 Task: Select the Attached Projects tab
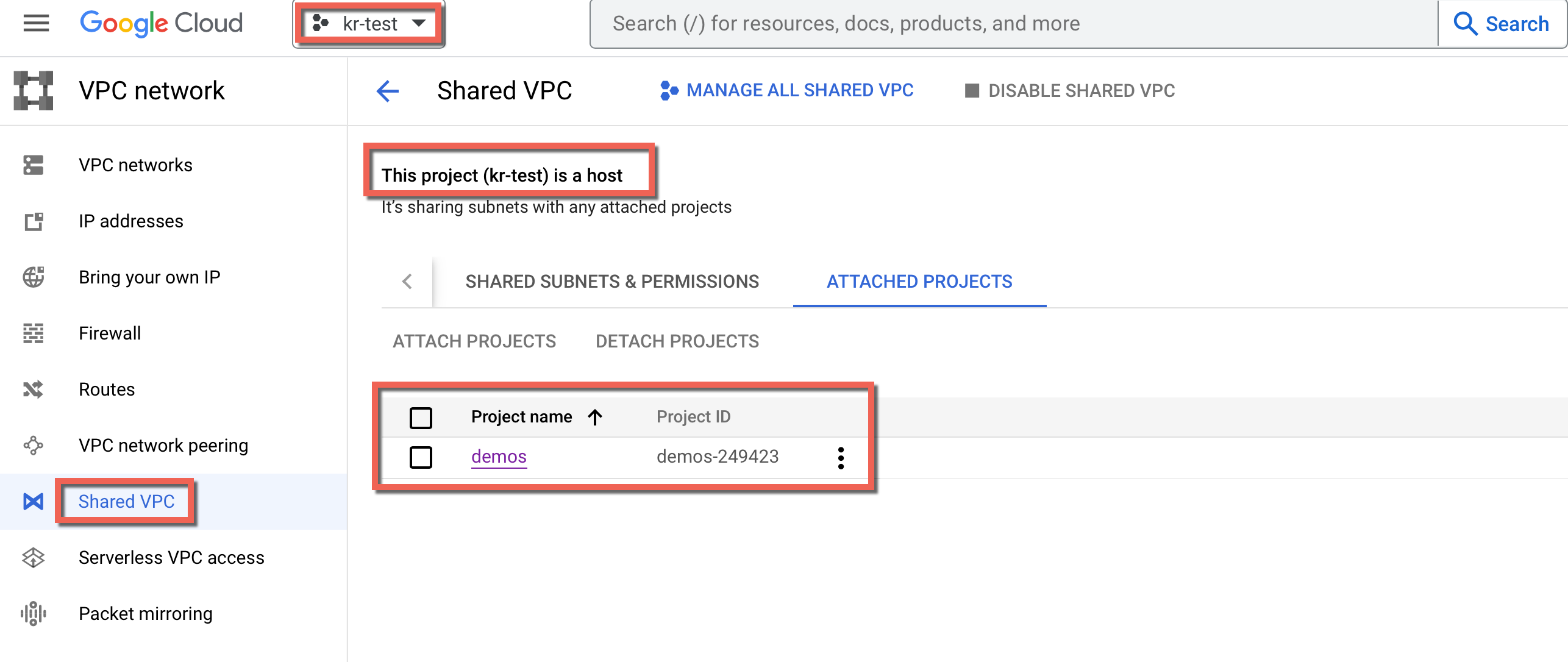click(x=919, y=282)
